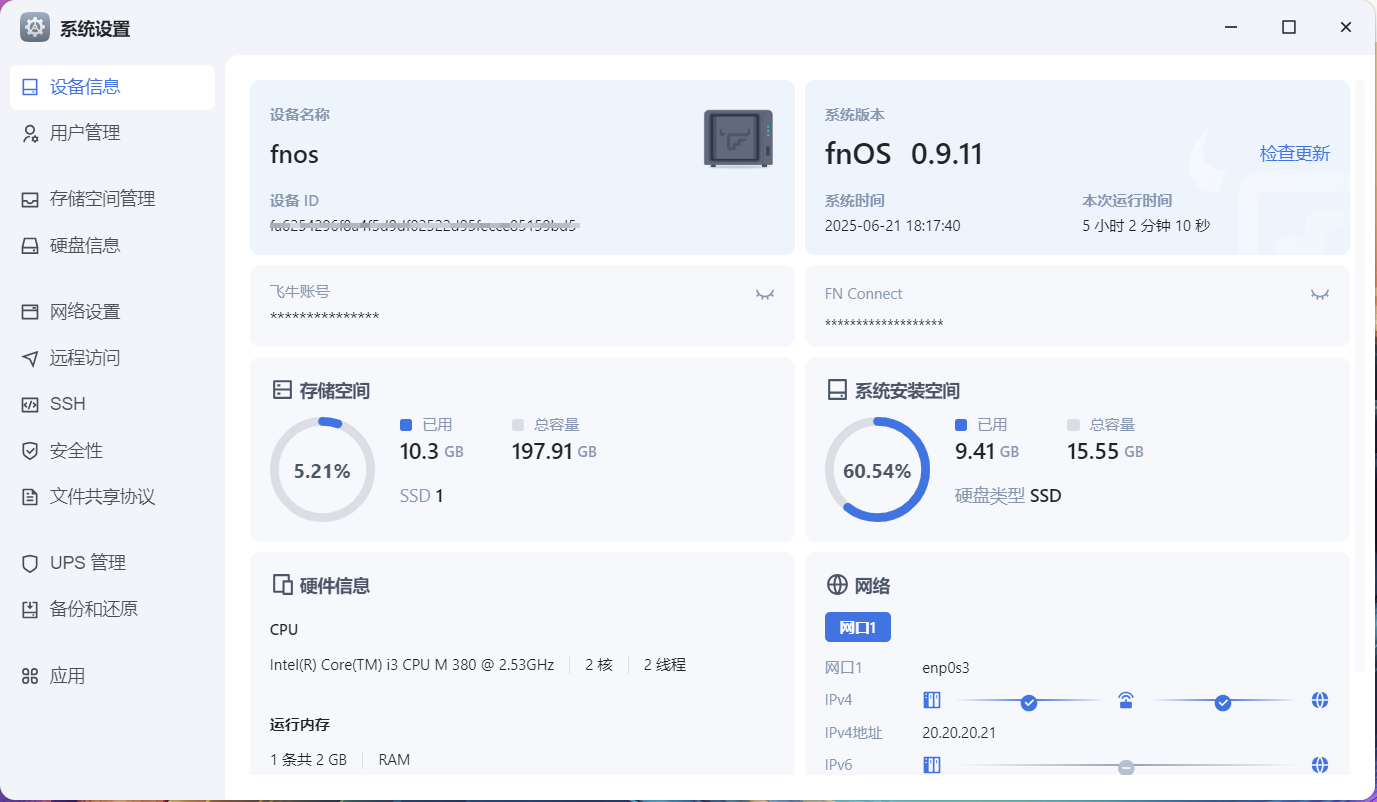Click the 系统设置 gear app icon

pos(35,28)
